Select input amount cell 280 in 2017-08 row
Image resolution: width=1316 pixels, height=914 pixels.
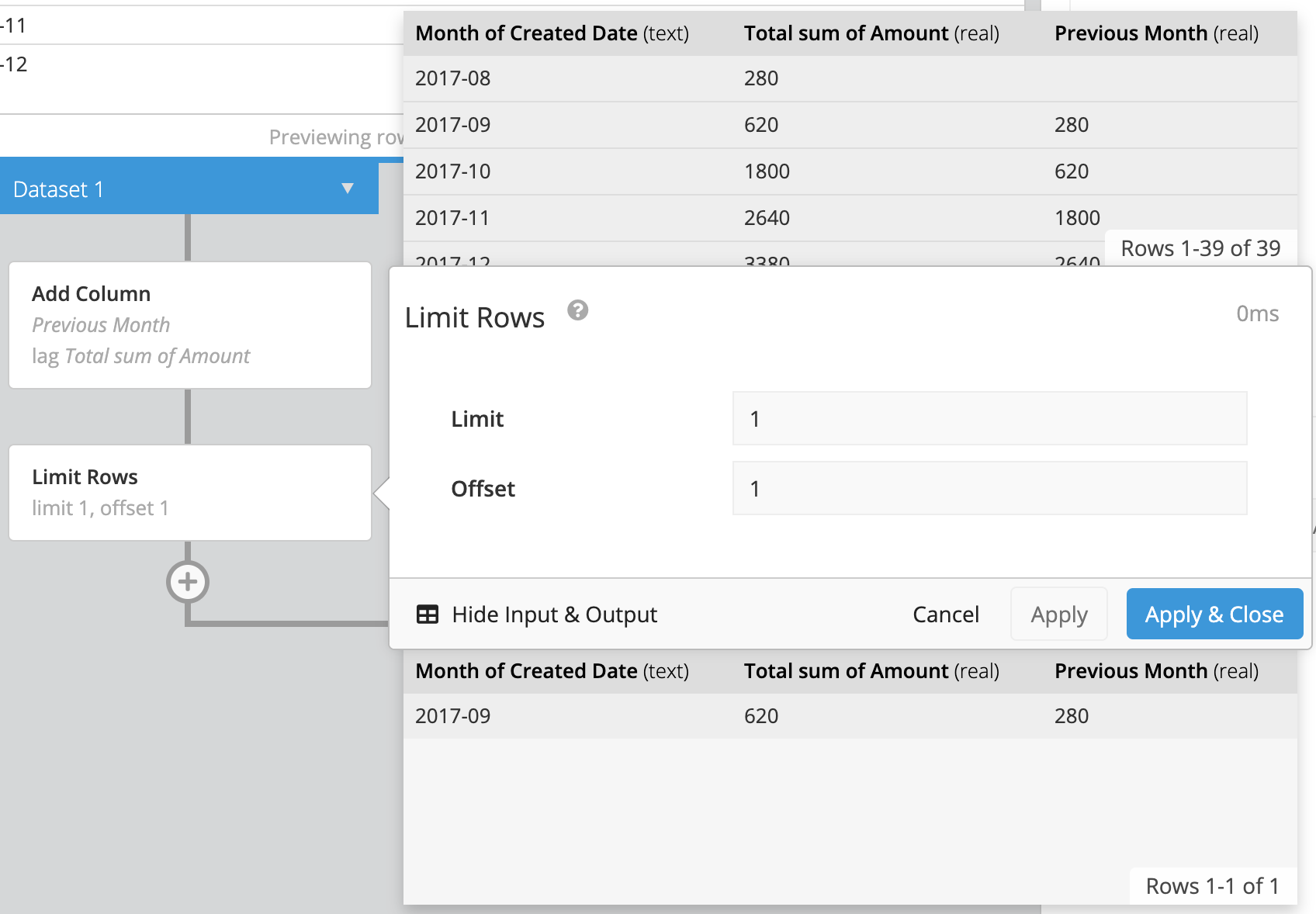(761, 78)
